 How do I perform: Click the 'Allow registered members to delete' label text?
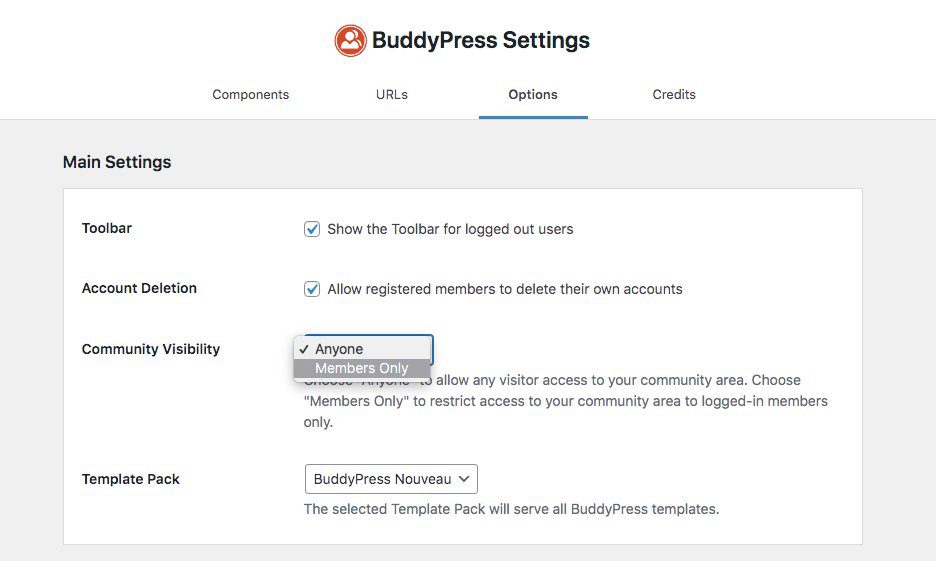pyautogui.click(x=505, y=289)
